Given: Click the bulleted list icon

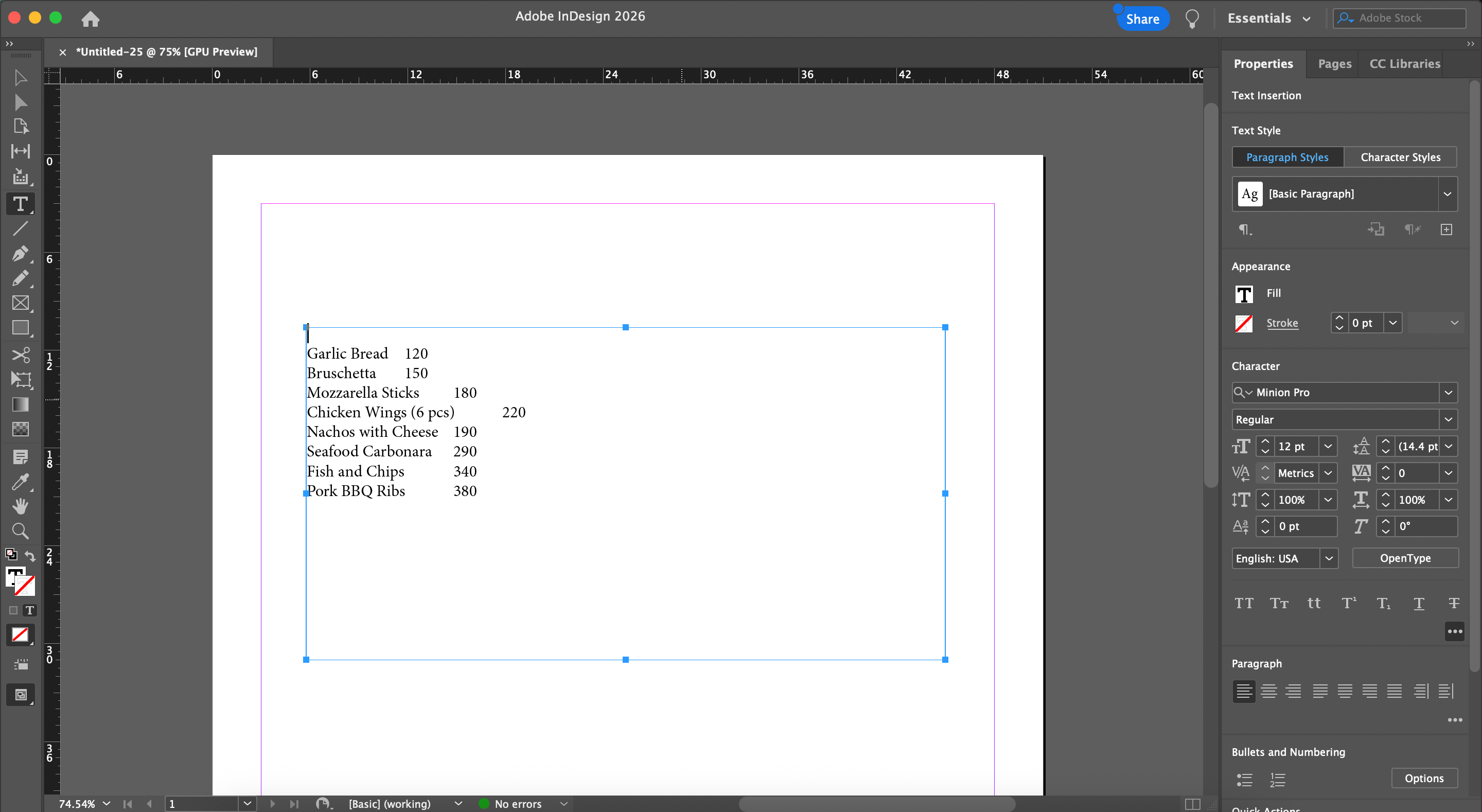Looking at the screenshot, I should pos(1244,779).
